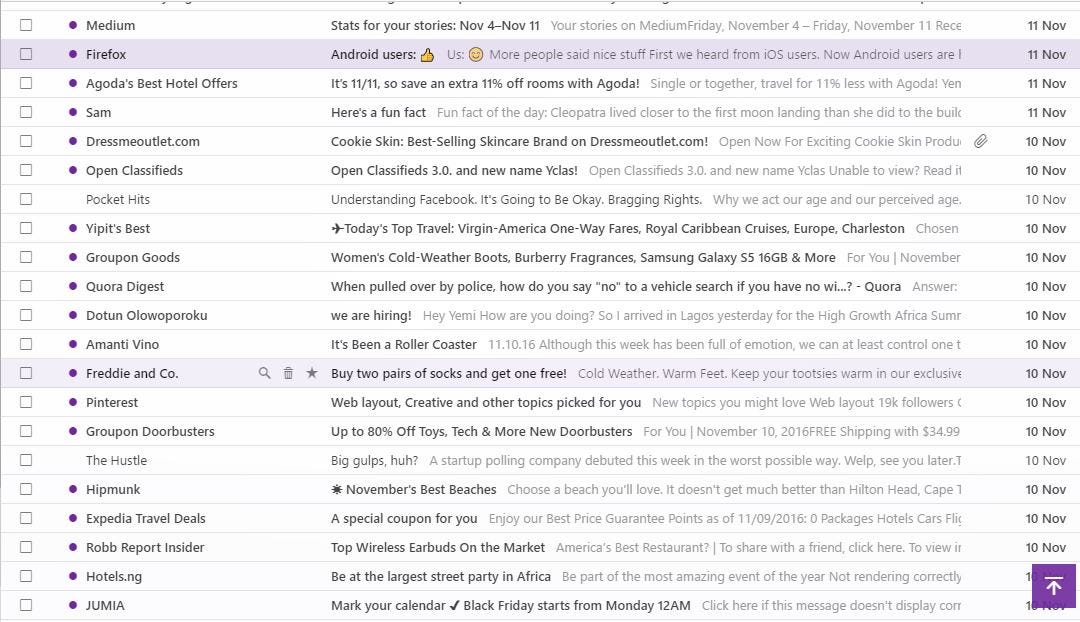
Task: Open the Agoda 11/11 save 11% email
Action: pos(485,83)
